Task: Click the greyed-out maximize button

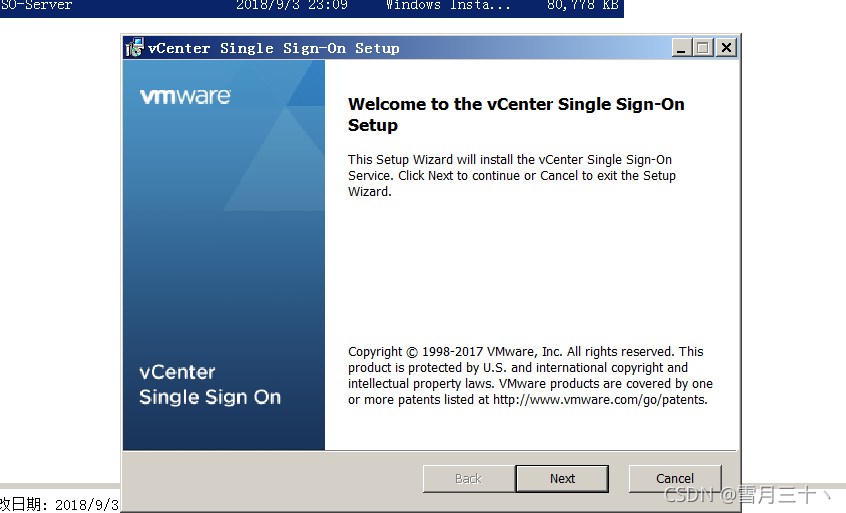Action: (x=703, y=47)
